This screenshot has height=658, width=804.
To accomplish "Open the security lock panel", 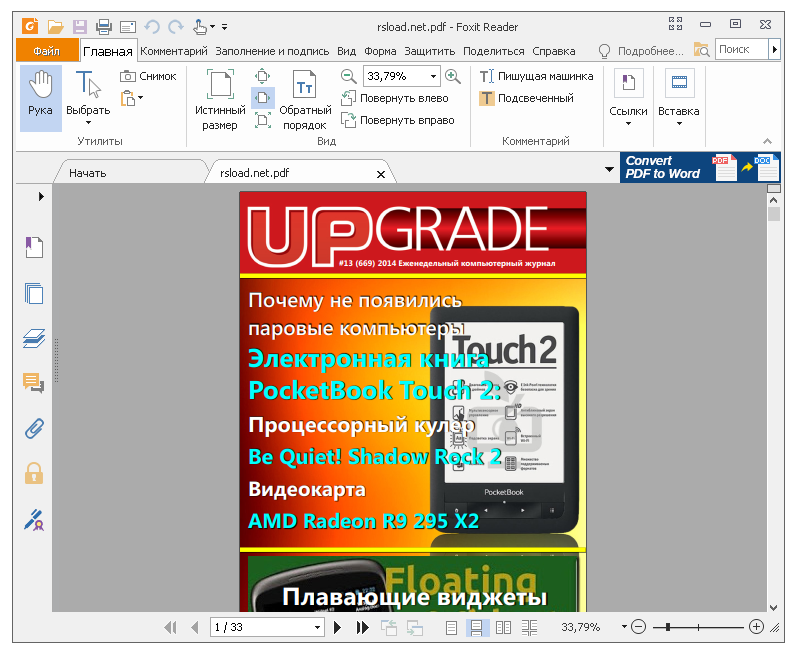I will pyautogui.click(x=34, y=473).
